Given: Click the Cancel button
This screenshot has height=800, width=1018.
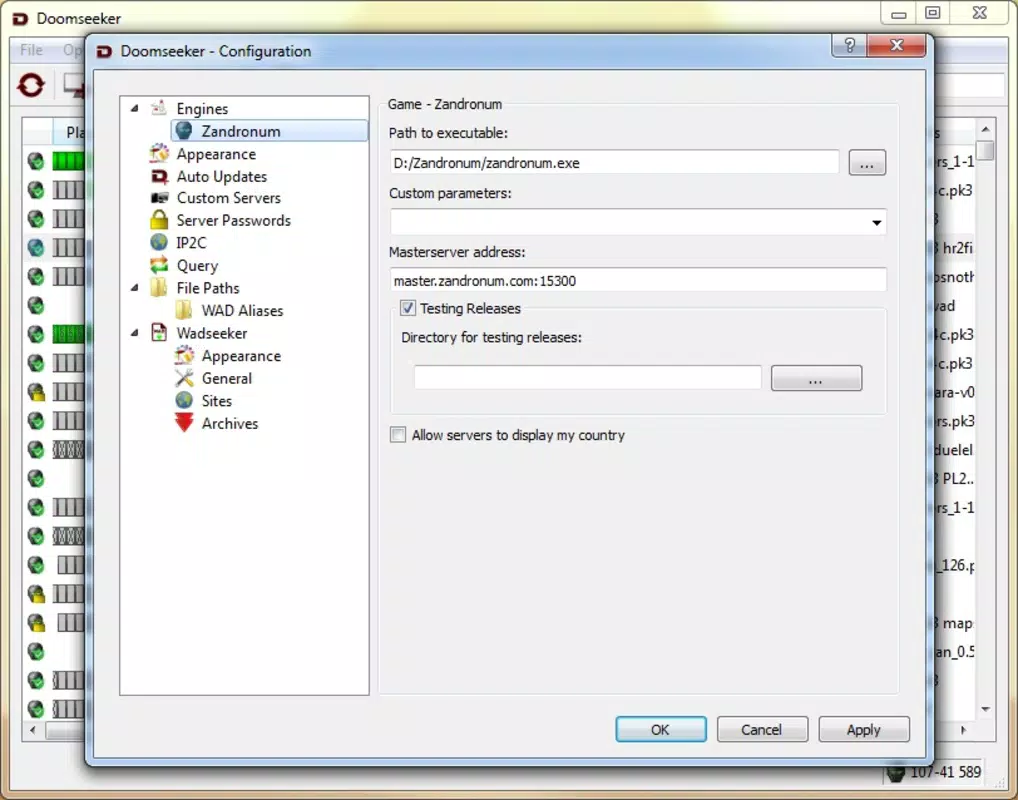Looking at the screenshot, I should [762, 729].
